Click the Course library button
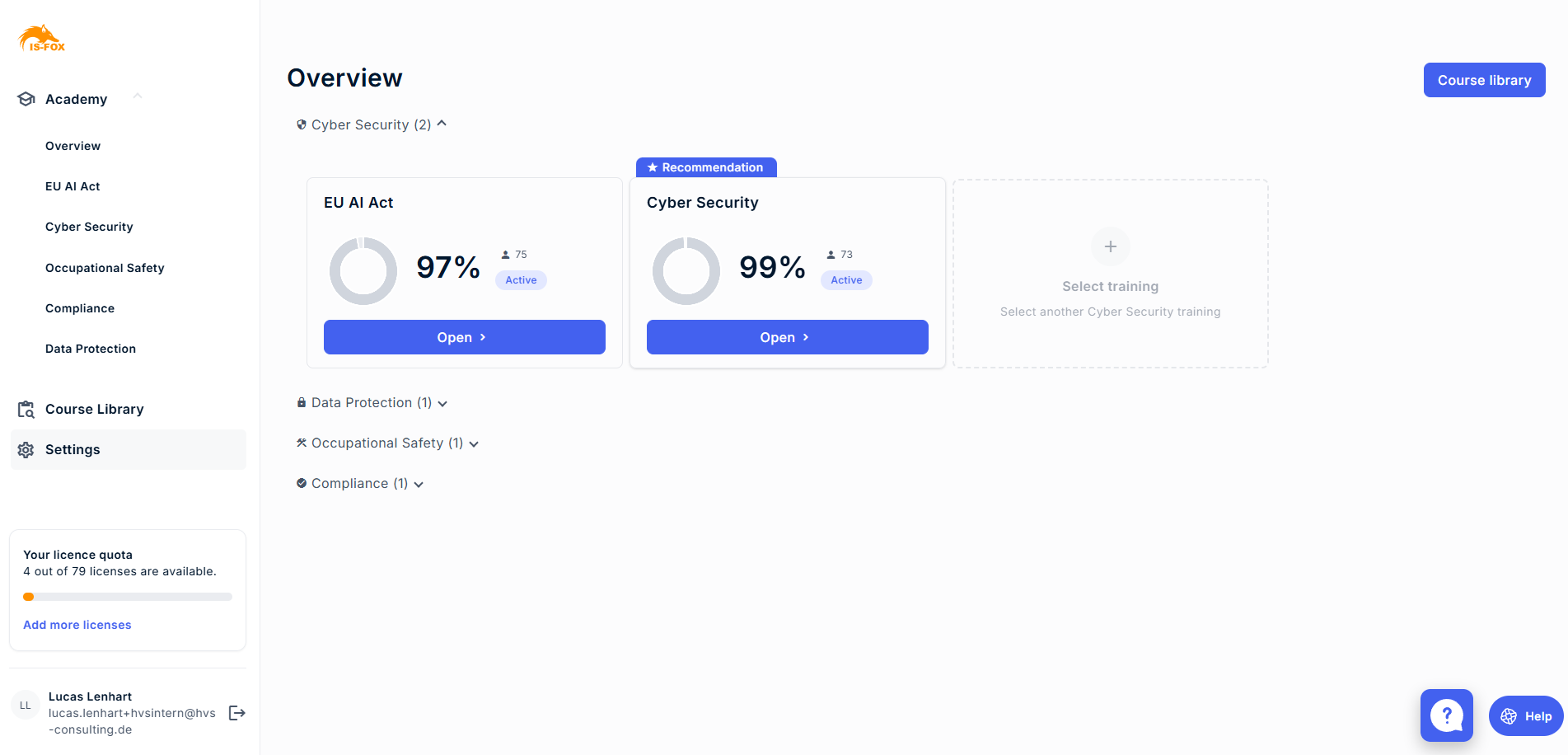The width and height of the screenshot is (1568, 755). (1484, 80)
